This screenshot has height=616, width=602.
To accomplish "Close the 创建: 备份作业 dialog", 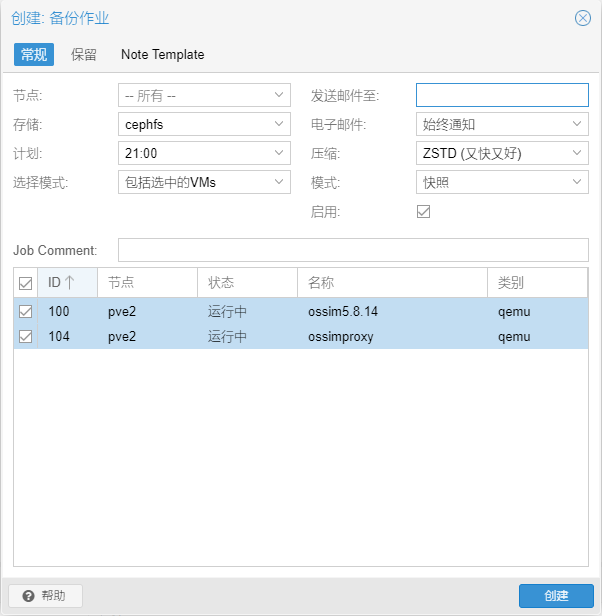I will (x=583, y=18).
